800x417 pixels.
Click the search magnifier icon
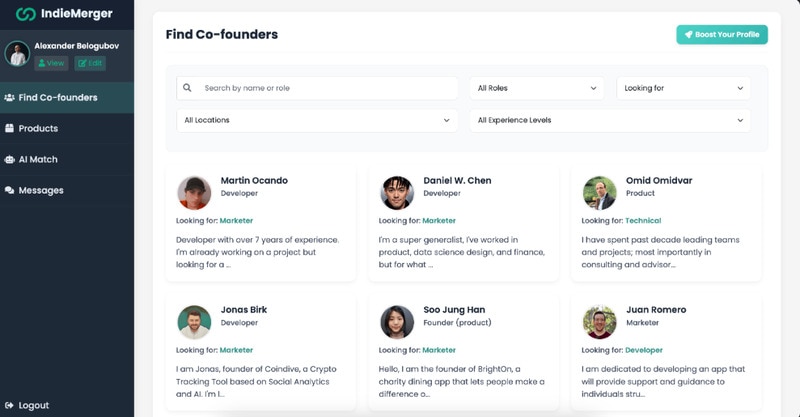pyautogui.click(x=187, y=88)
